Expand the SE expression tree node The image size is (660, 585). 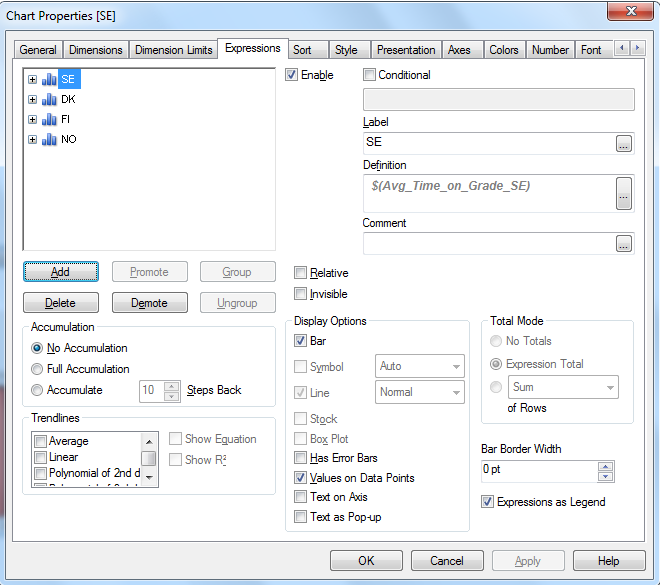tap(32, 79)
